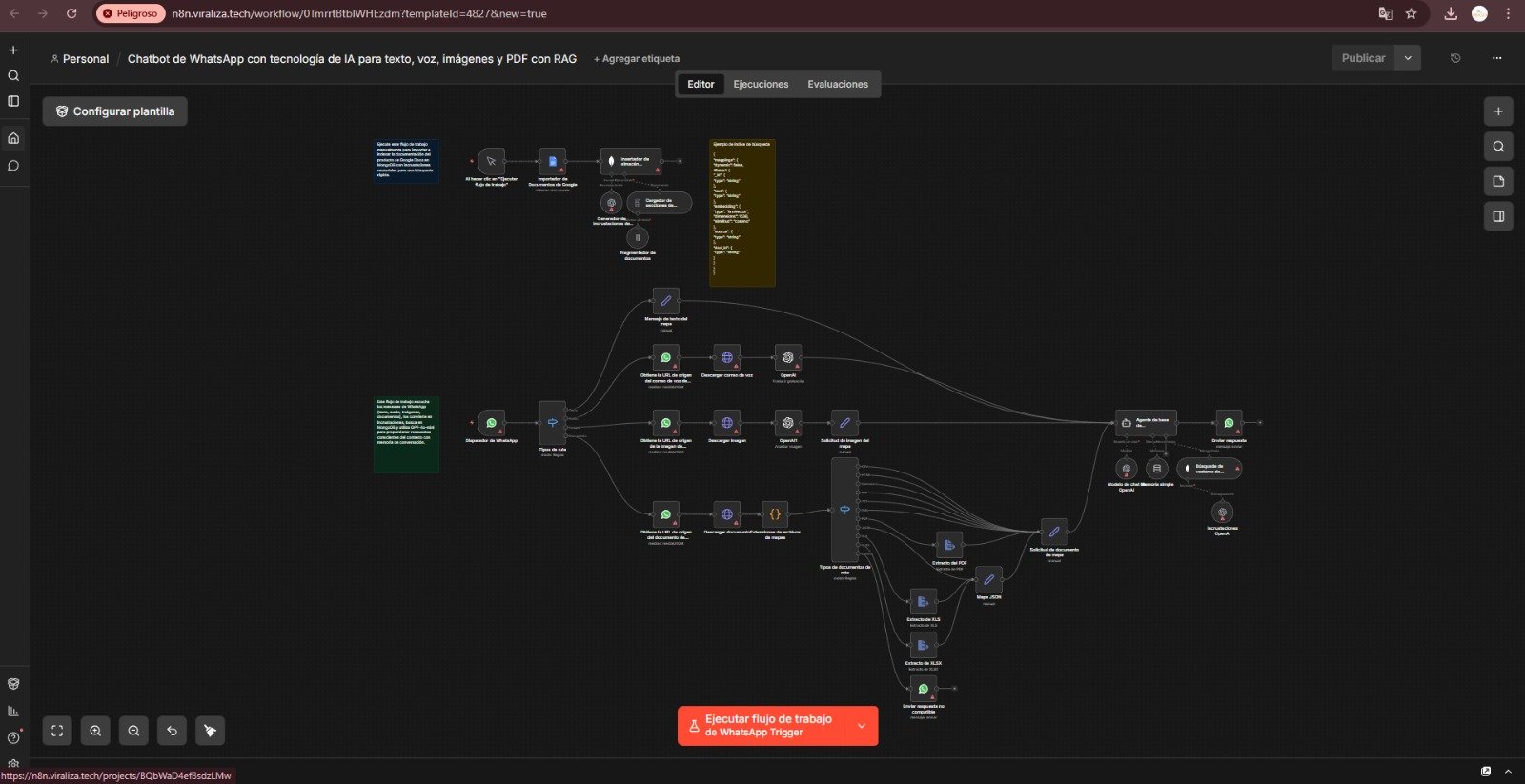
Task: Click Agregar etiqueta to add tag
Action: [637, 59]
